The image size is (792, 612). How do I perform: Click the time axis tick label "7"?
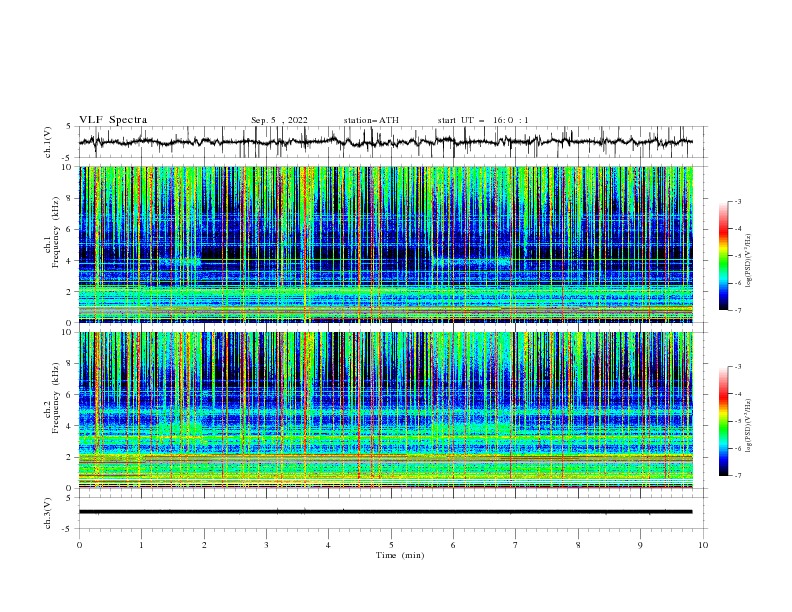[x=516, y=545]
